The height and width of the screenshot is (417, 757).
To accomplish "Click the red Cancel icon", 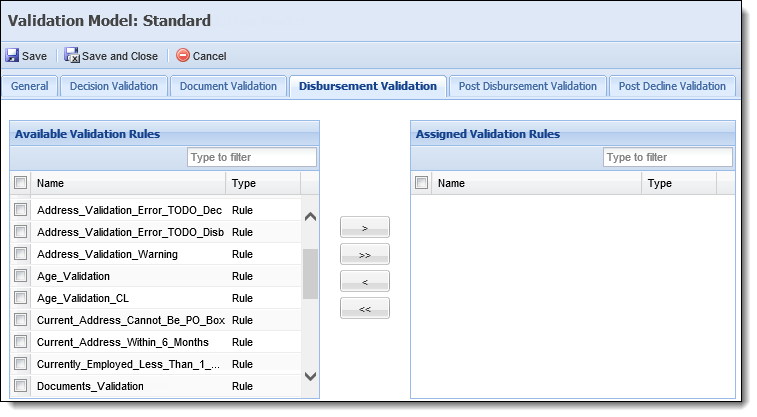I will tap(183, 56).
